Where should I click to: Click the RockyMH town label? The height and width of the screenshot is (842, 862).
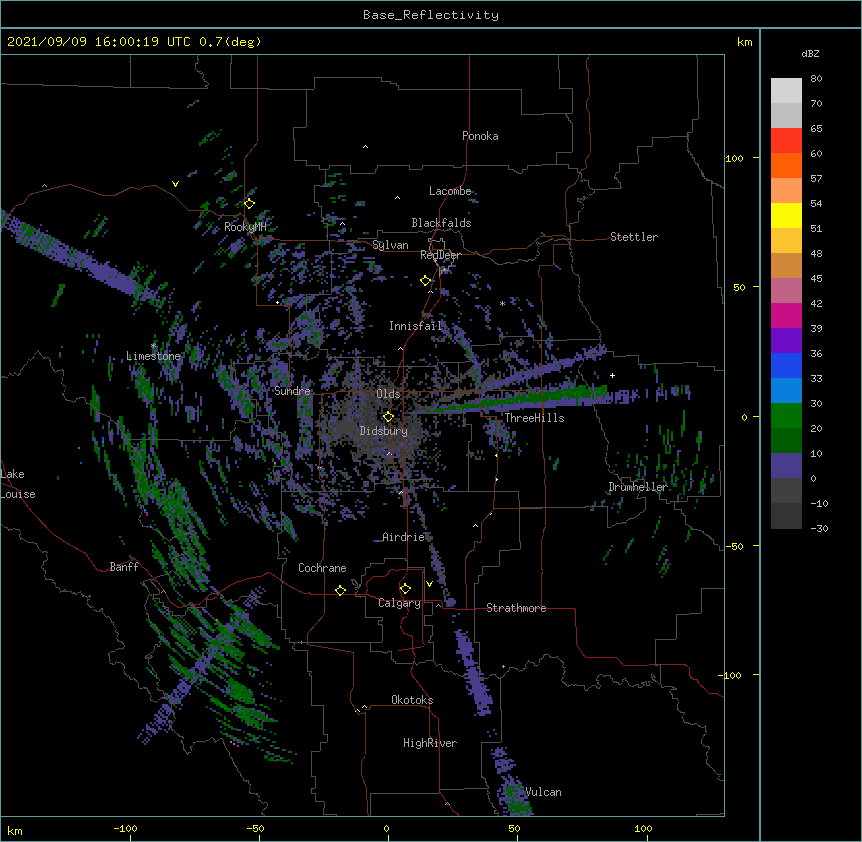(x=245, y=227)
